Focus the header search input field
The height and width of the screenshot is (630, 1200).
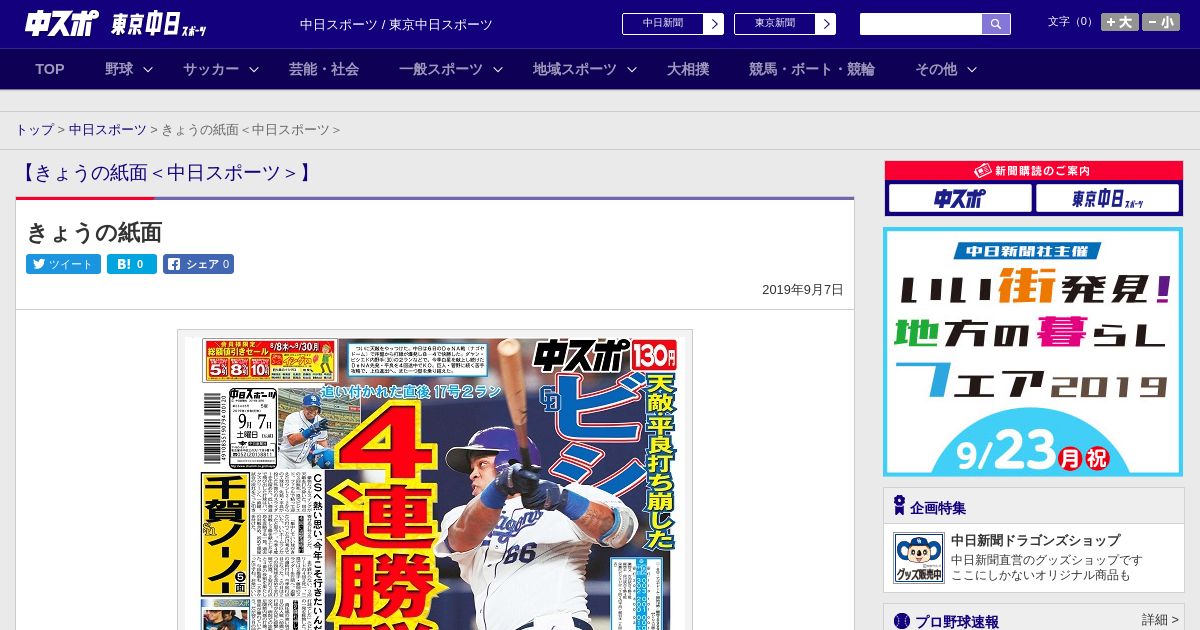point(921,24)
